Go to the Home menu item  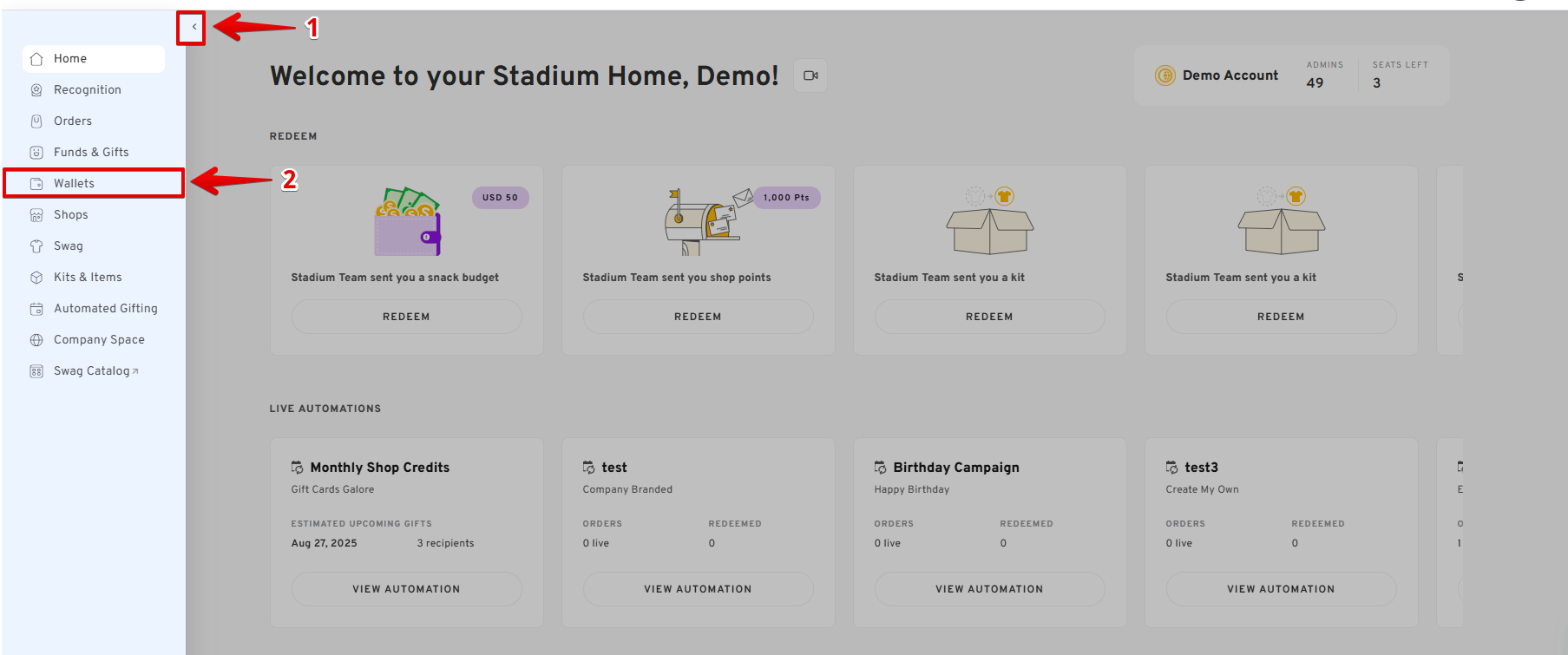[x=70, y=59]
